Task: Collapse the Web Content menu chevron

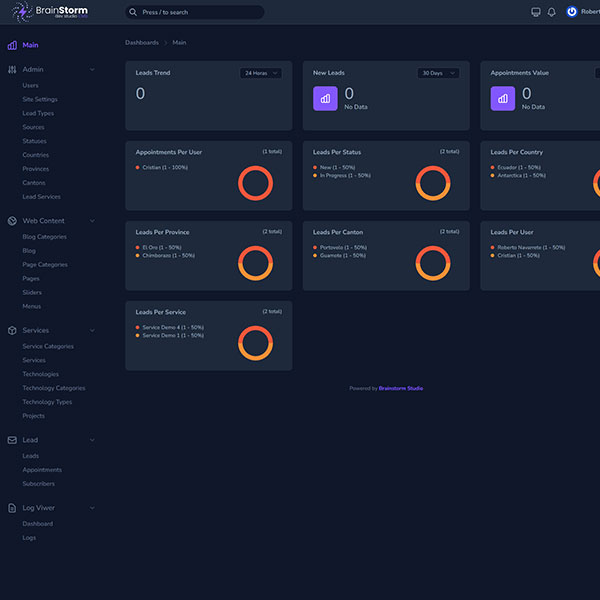Action: click(x=92, y=221)
